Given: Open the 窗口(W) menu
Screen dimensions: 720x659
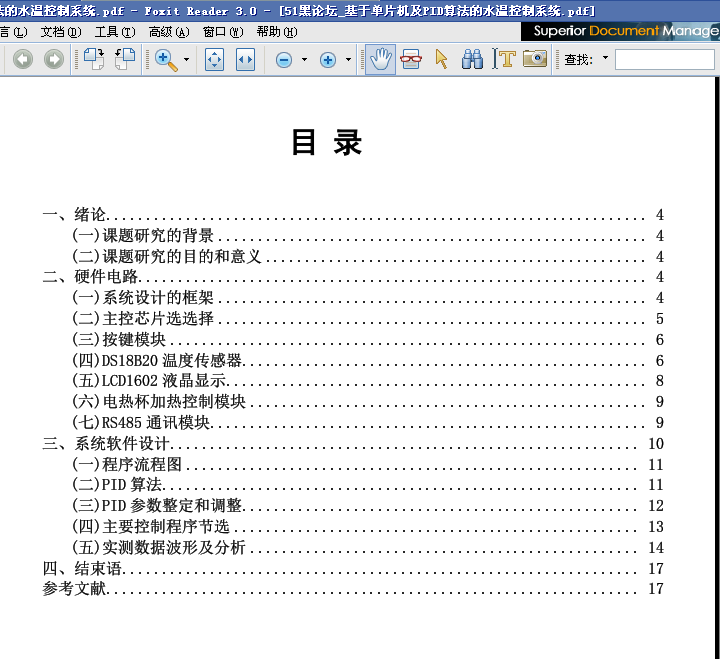Looking at the screenshot, I should (223, 32).
